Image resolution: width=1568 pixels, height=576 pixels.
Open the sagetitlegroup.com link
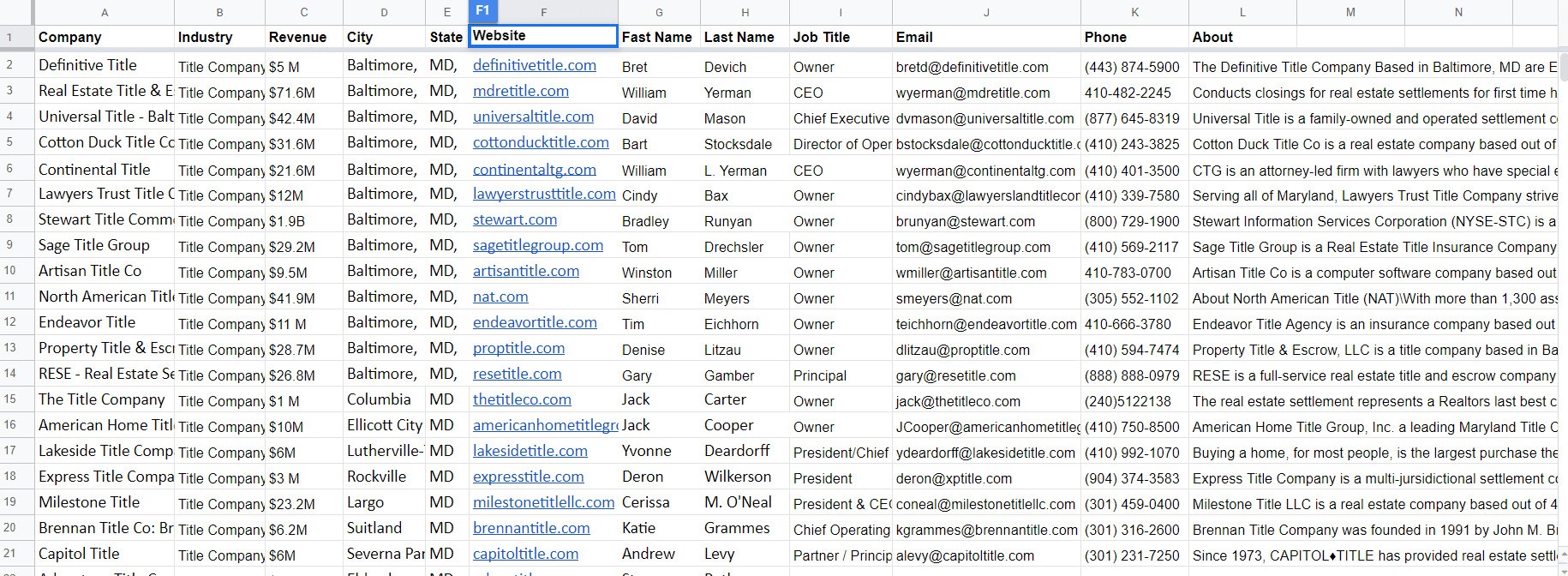point(537,246)
